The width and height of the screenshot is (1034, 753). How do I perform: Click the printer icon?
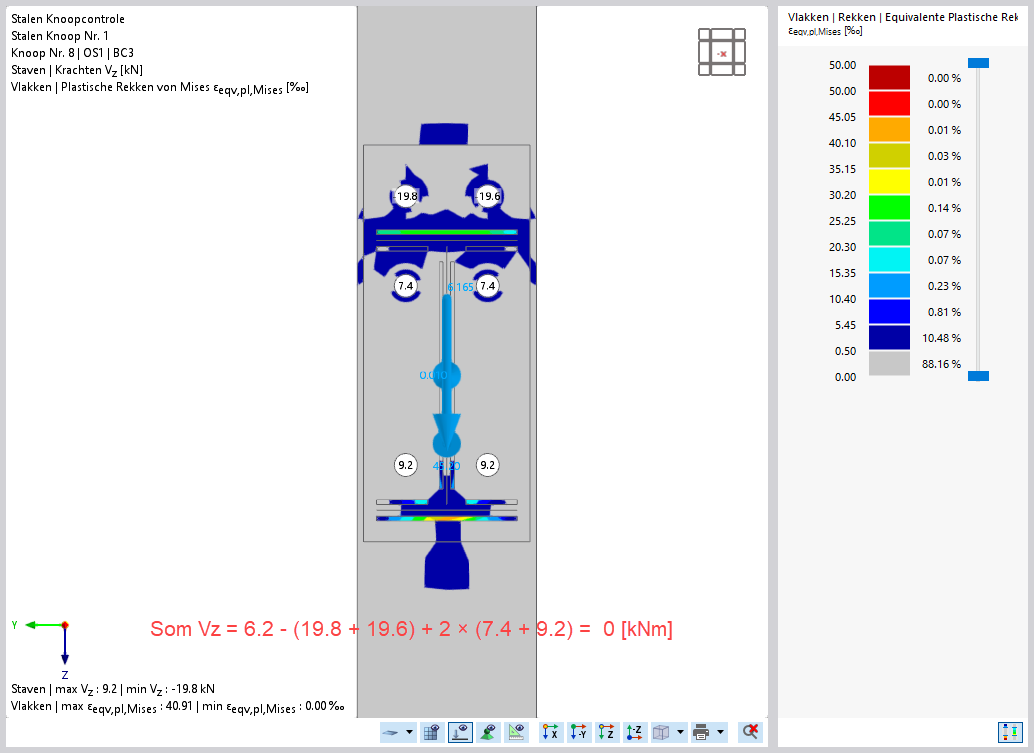click(x=702, y=732)
